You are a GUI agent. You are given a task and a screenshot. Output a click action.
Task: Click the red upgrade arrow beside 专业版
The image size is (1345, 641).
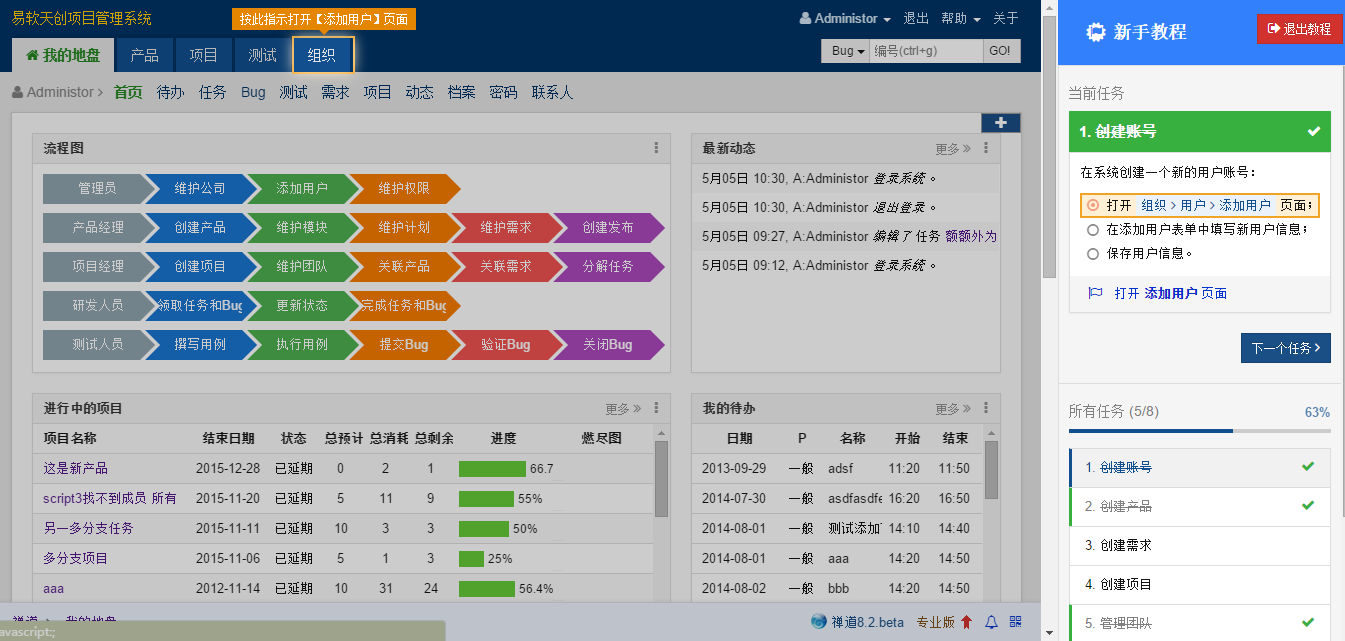point(966,622)
